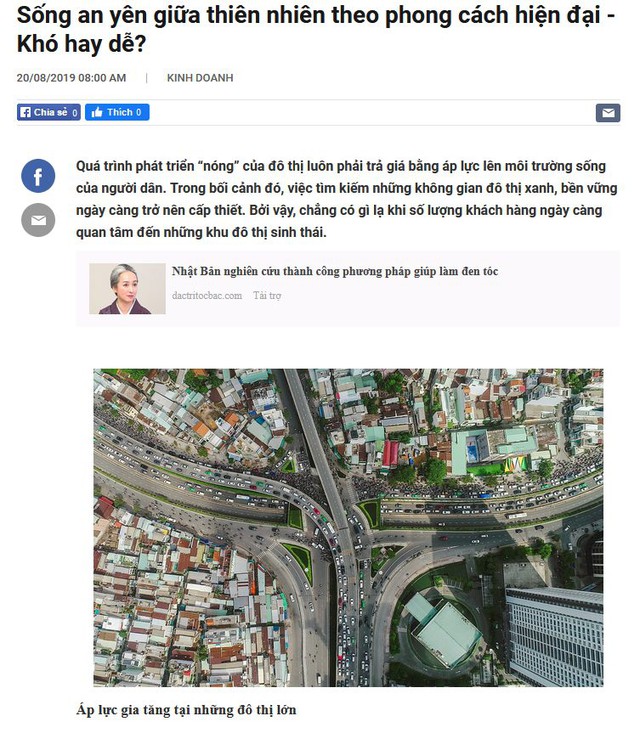Click the round blue Facebook sidebar icon

38,176
